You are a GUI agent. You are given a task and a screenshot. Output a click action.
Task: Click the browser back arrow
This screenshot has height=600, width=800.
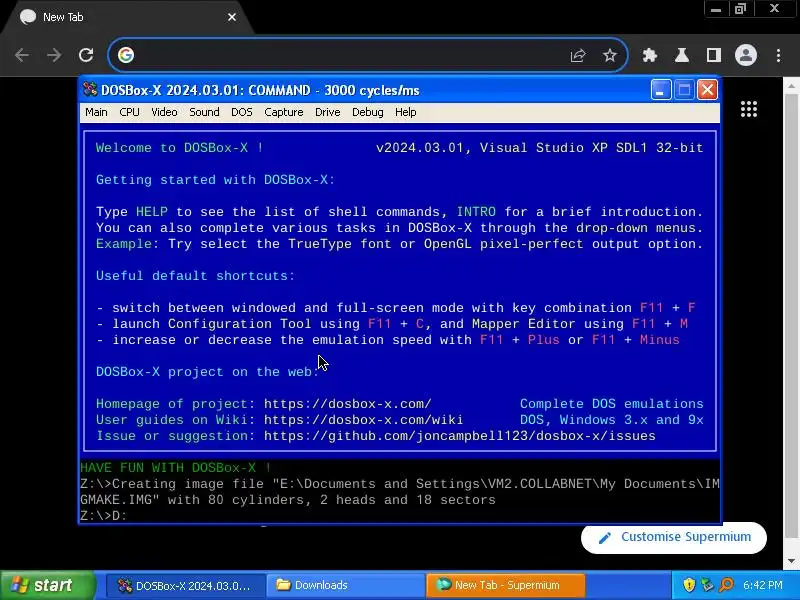[x=22, y=55]
